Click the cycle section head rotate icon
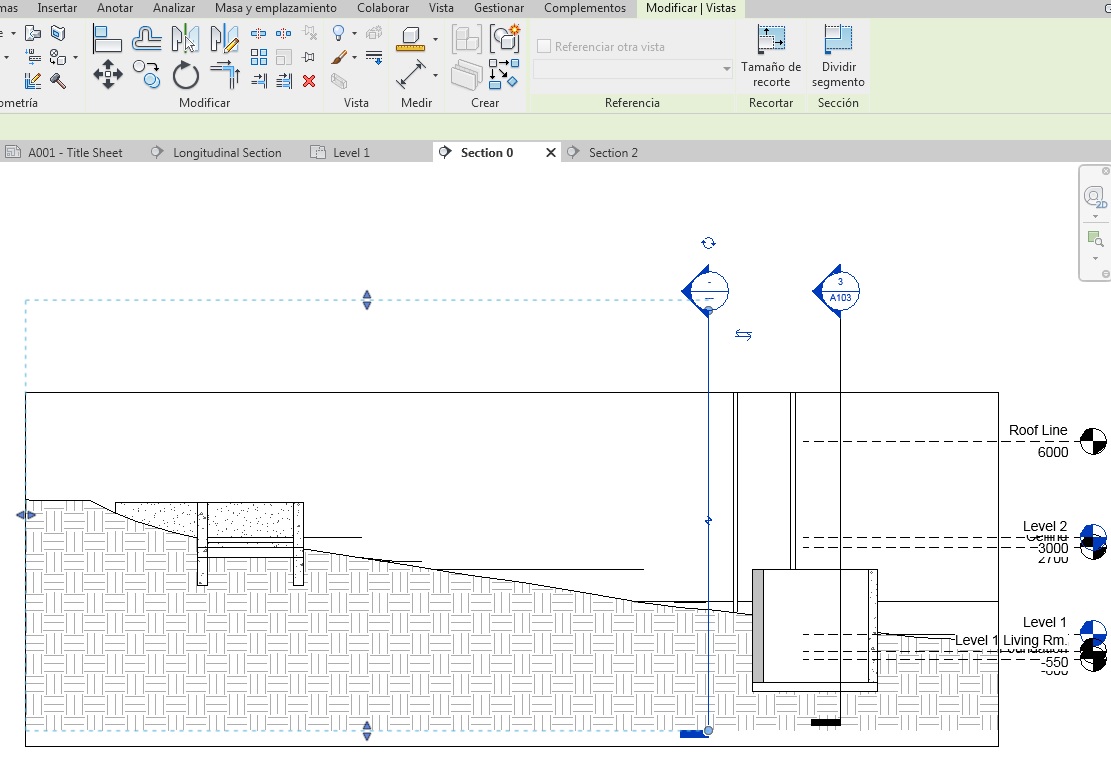Image resolution: width=1111 pixels, height=779 pixels. click(708, 243)
